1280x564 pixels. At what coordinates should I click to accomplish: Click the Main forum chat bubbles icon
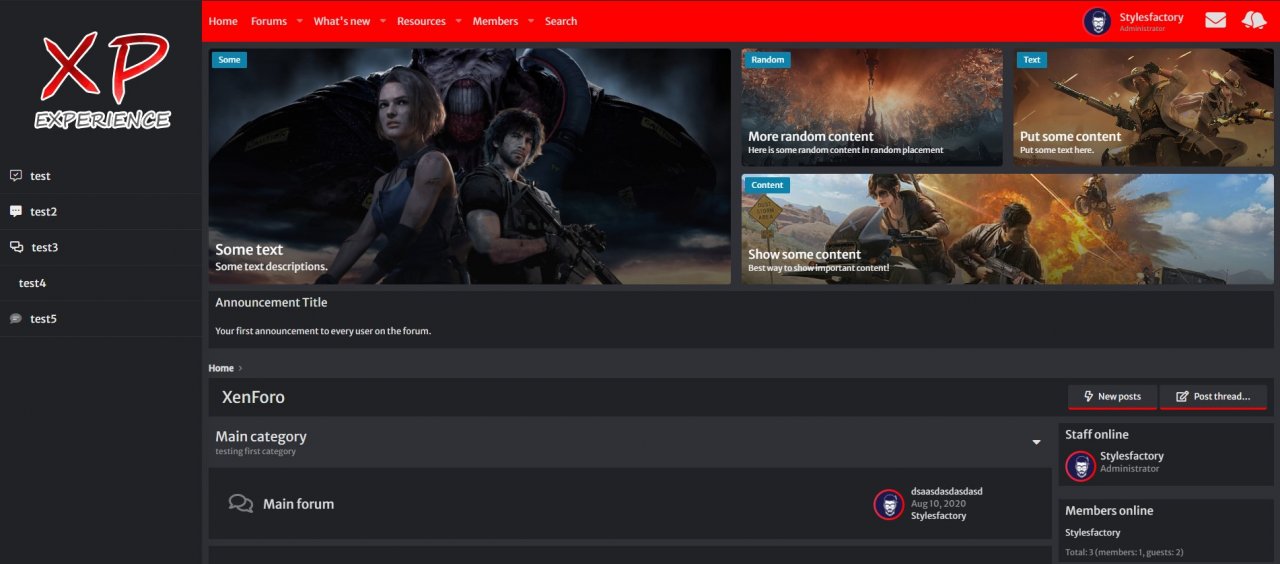240,504
